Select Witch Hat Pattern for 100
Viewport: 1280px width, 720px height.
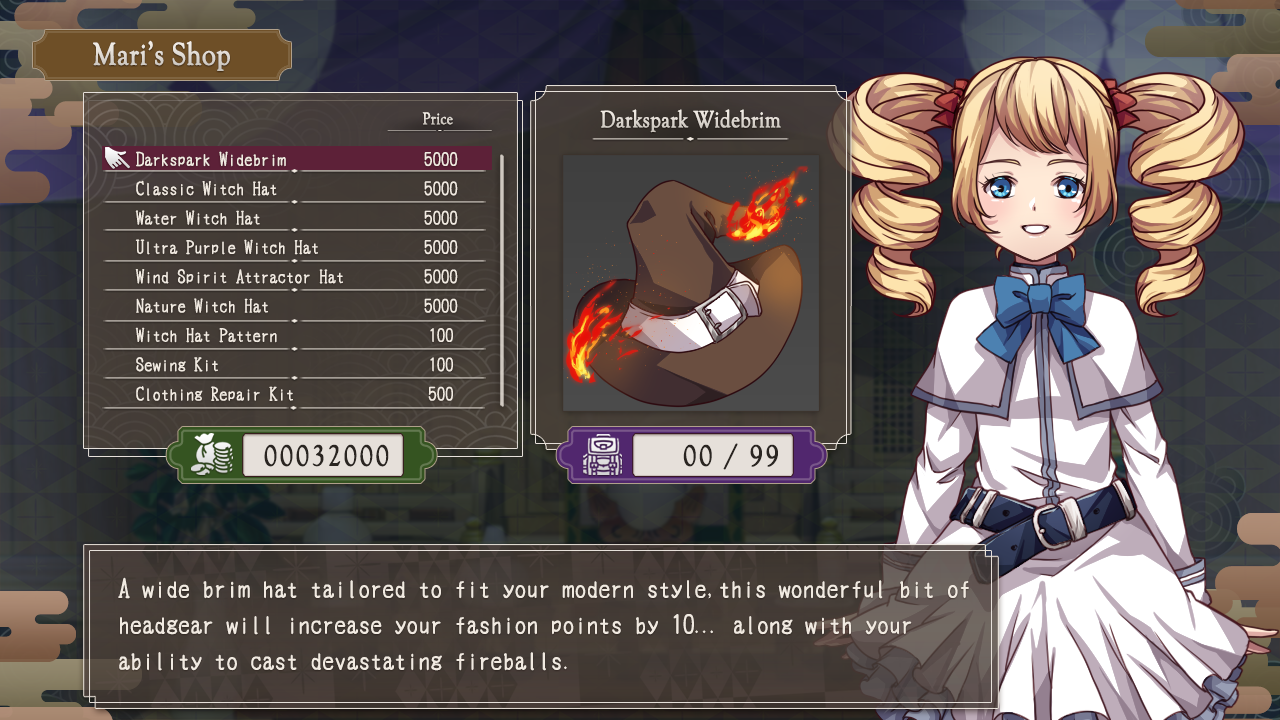click(298, 336)
